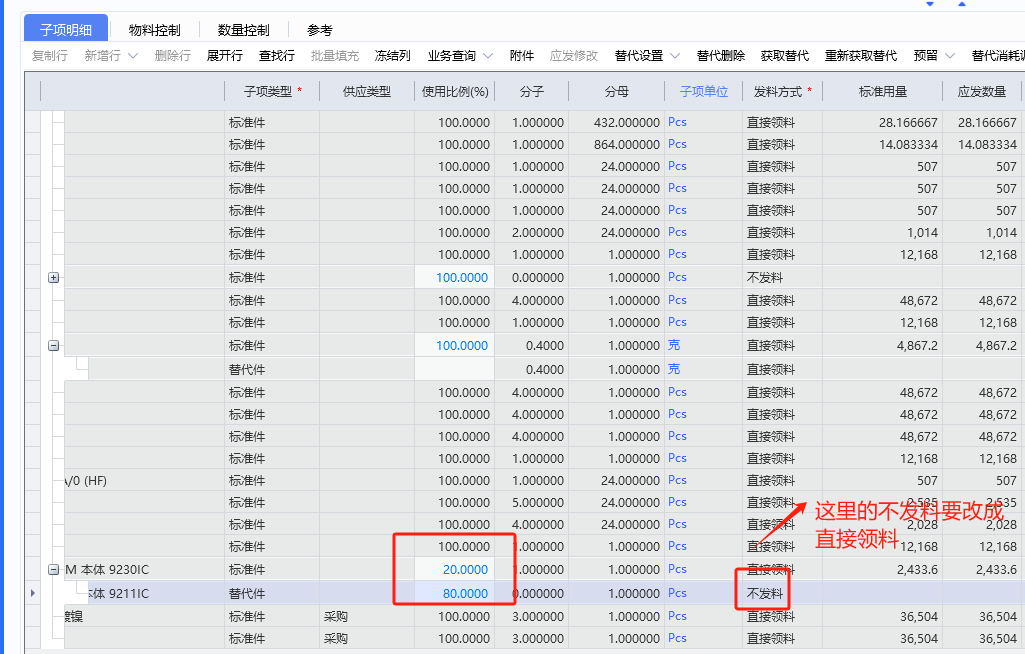Click the 克 unit link in 替代件 row
The width and height of the screenshot is (1025, 654).
point(674,370)
